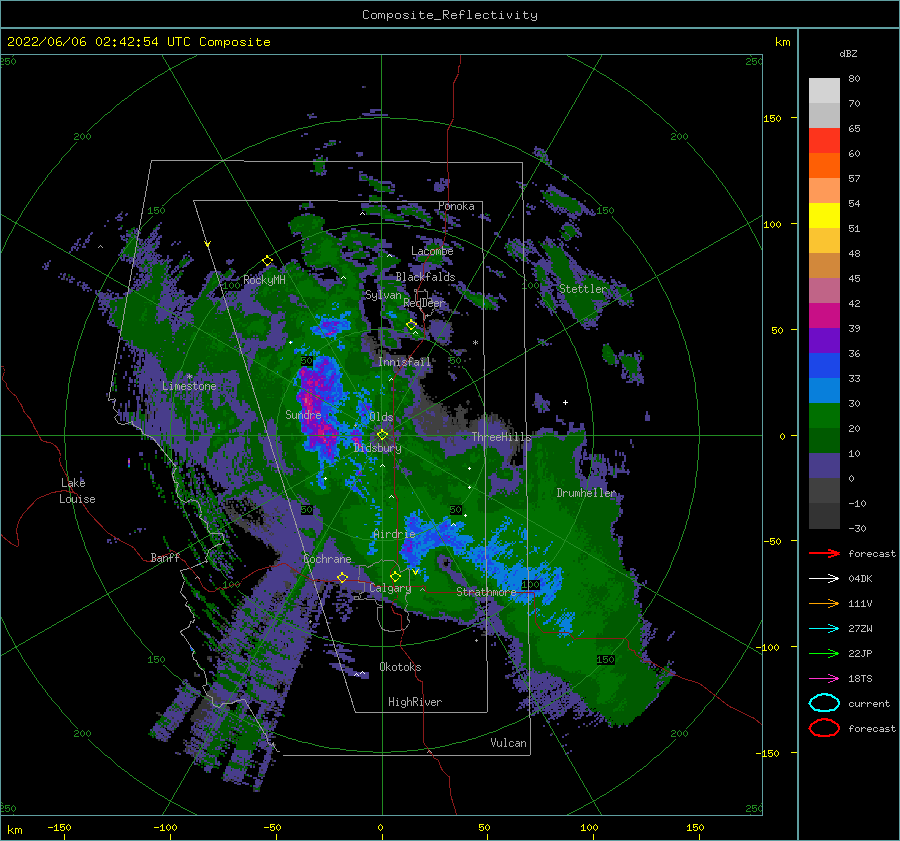The width and height of the screenshot is (900, 841).
Task: Click the Innisfail label
Action: point(404,362)
